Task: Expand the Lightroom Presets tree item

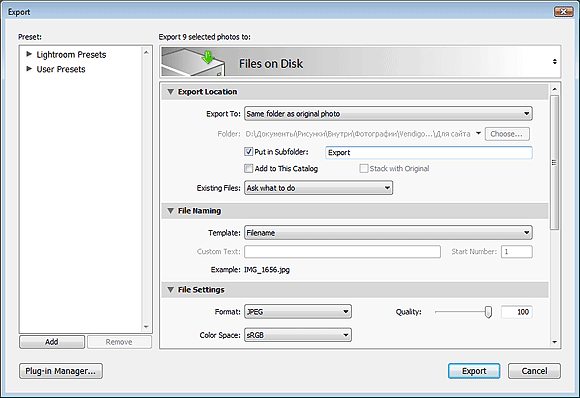Action: point(29,54)
